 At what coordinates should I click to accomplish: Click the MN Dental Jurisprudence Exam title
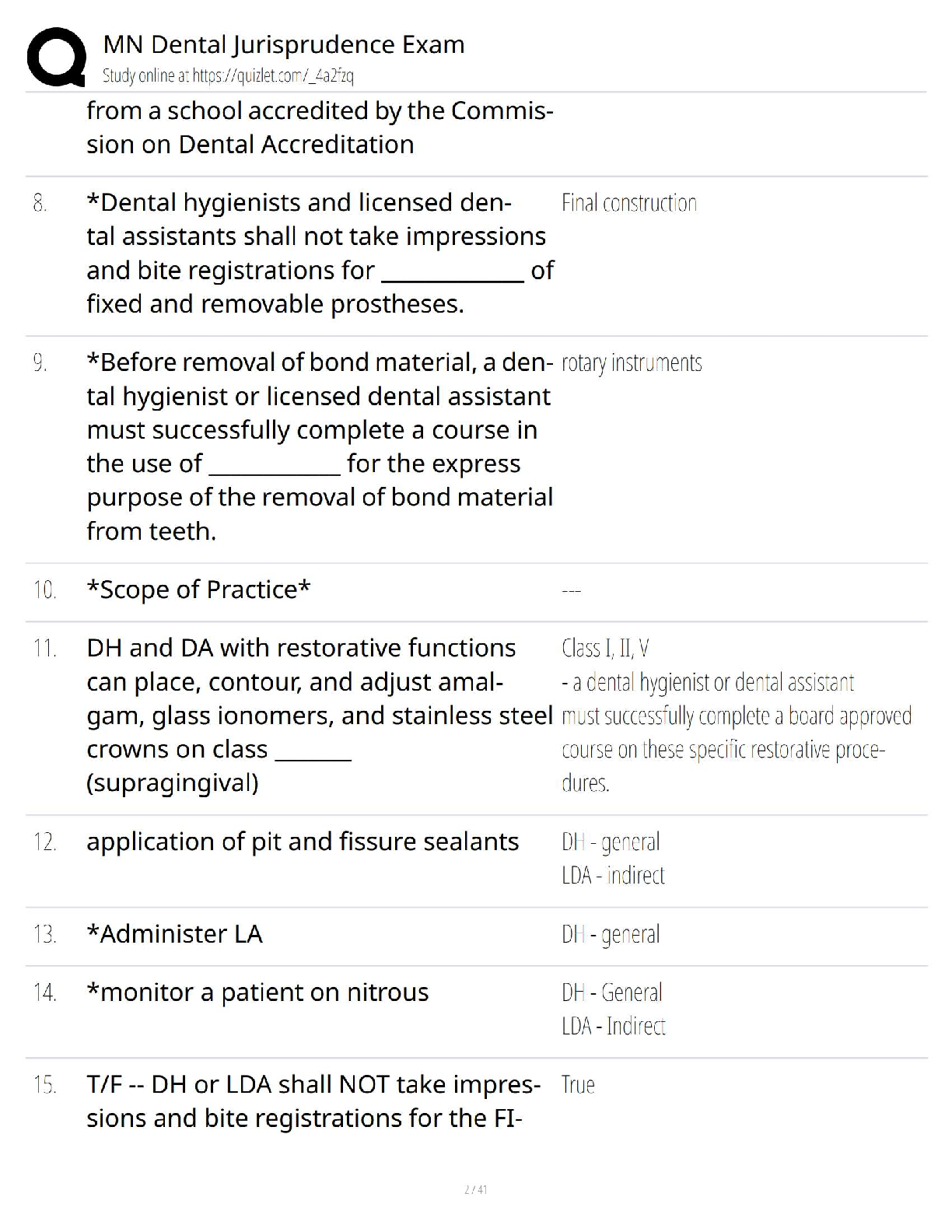[x=284, y=45]
